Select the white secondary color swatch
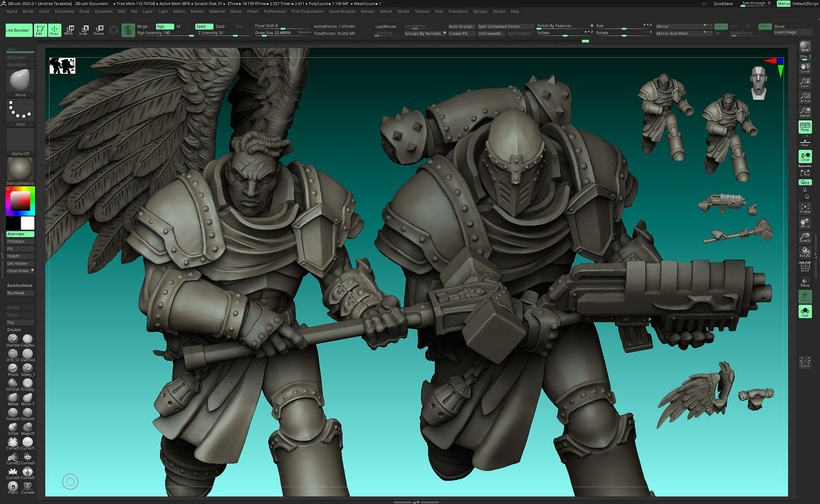Image resolution: width=820 pixels, height=504 pixels. pos(27,223)
